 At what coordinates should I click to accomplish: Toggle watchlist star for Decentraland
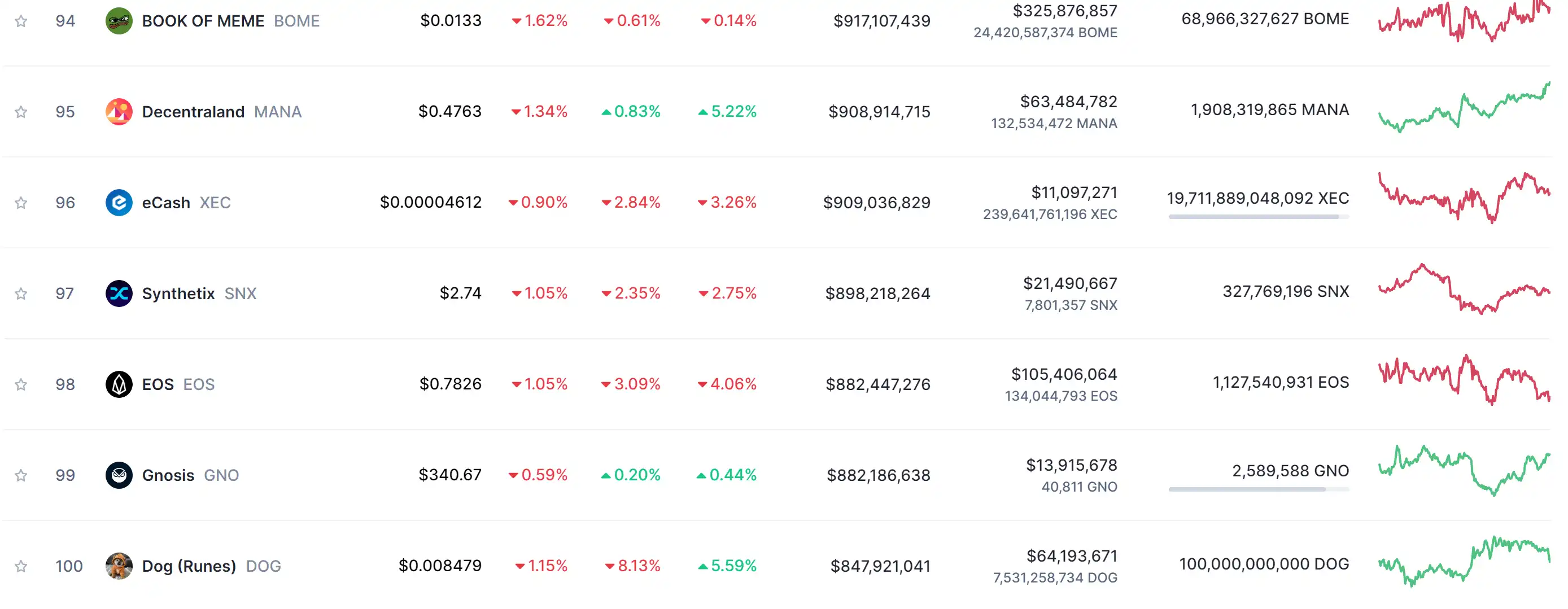[21, 112]
